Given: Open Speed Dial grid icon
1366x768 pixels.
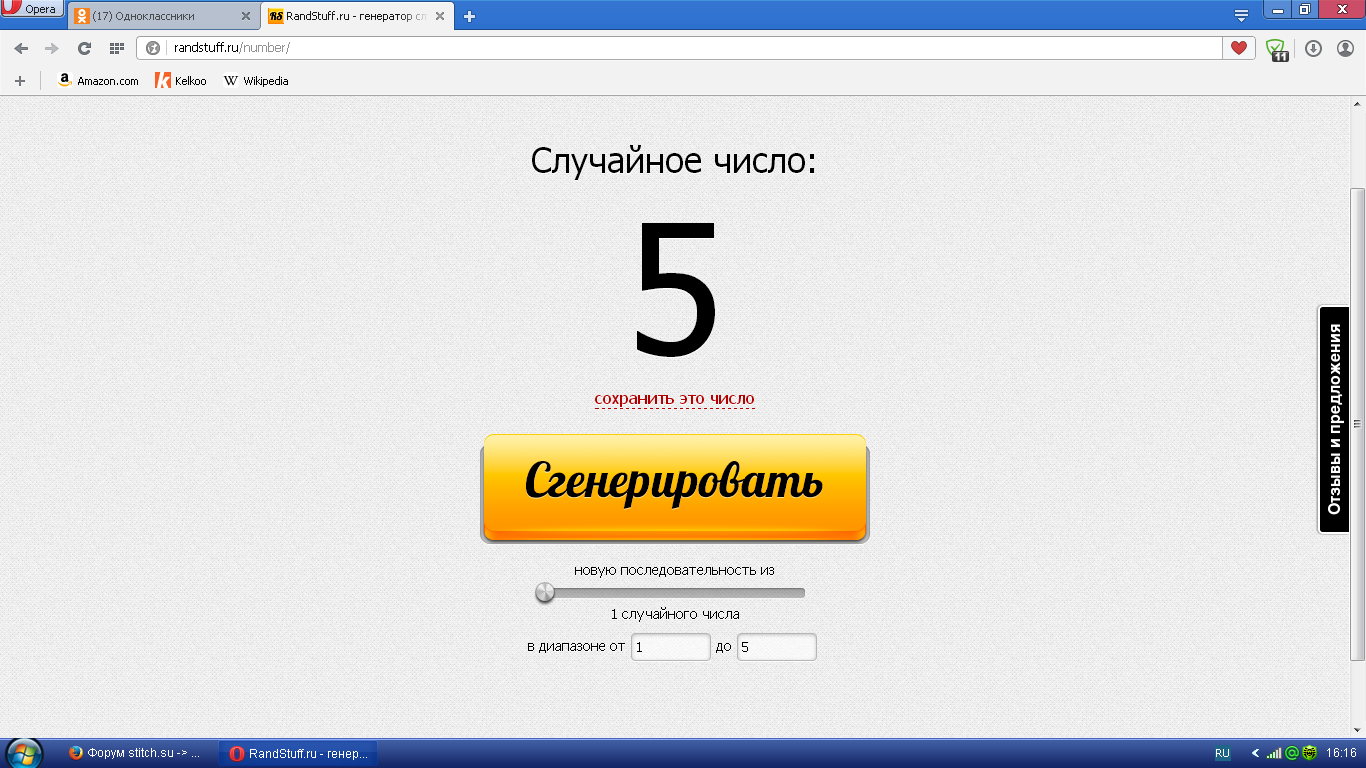Looking at the screenshot, I should 116,48.
